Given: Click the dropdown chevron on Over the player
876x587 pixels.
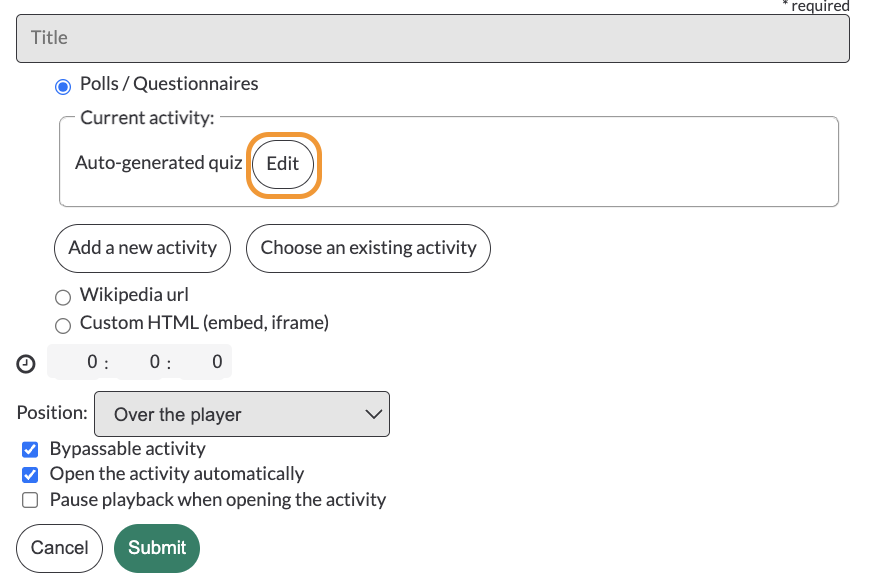Looking at the screenshot, I should (373, 414).
